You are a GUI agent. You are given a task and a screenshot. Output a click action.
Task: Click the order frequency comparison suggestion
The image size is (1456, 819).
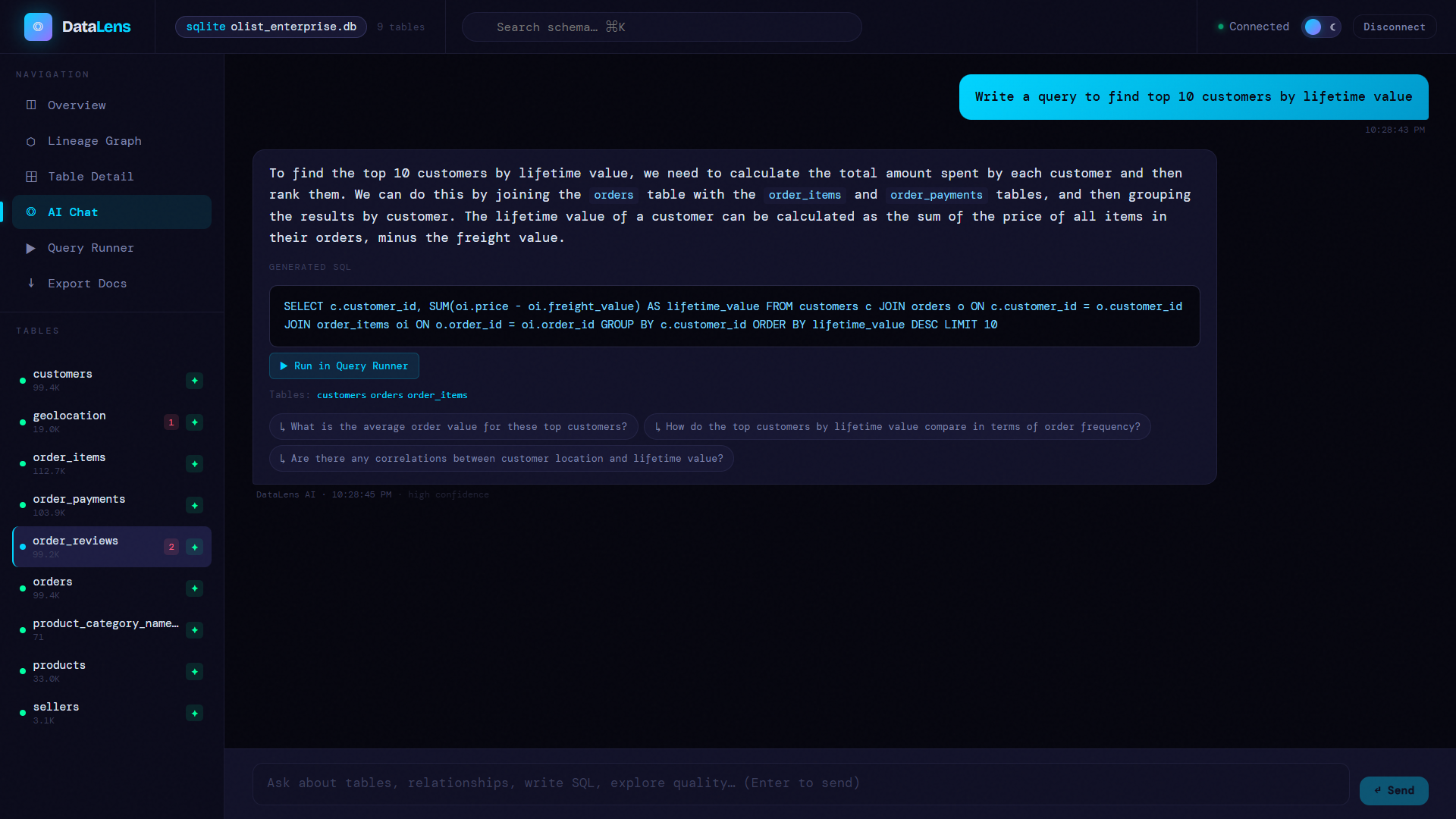pos(897,427)
